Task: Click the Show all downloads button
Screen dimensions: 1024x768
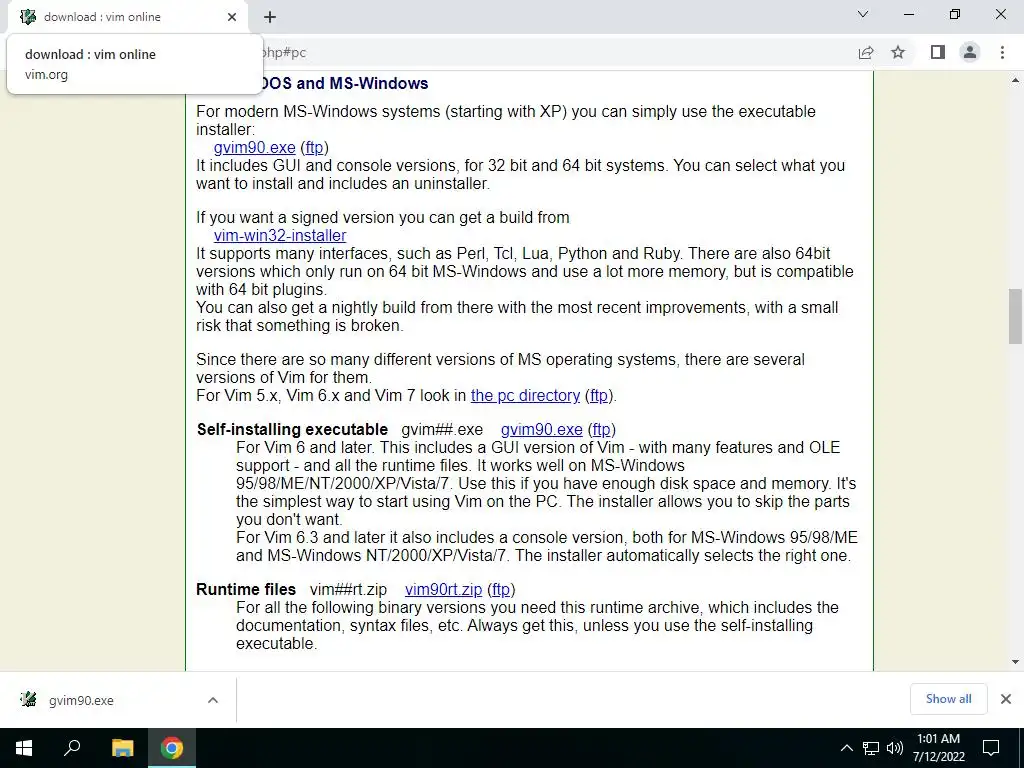Action: [948, 699]
